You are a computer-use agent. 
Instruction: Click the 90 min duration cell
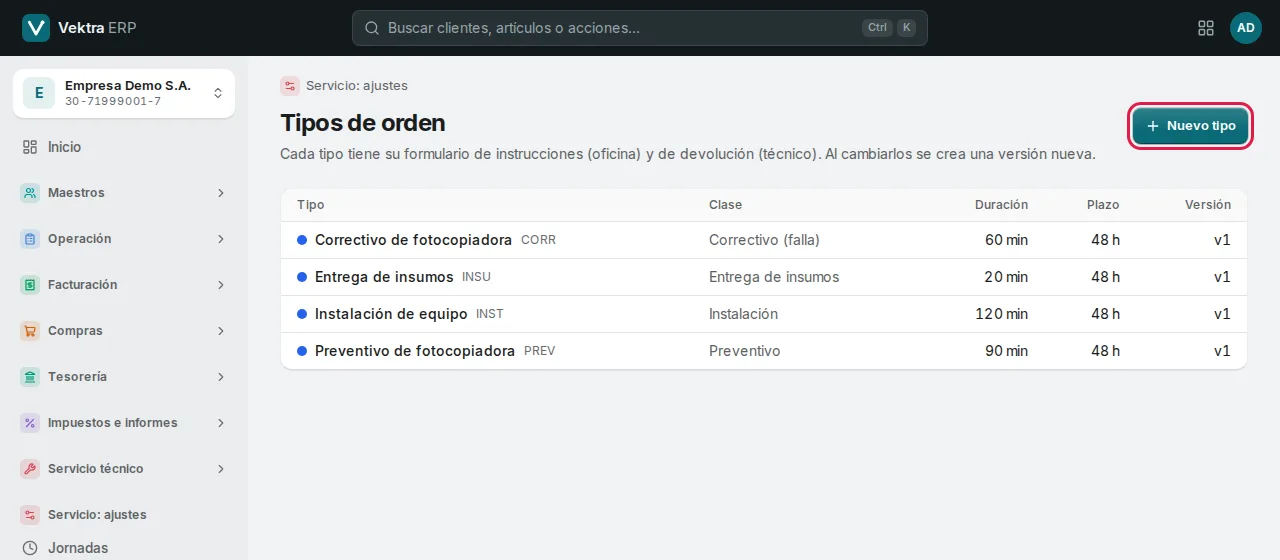[x=1006, y=351]
